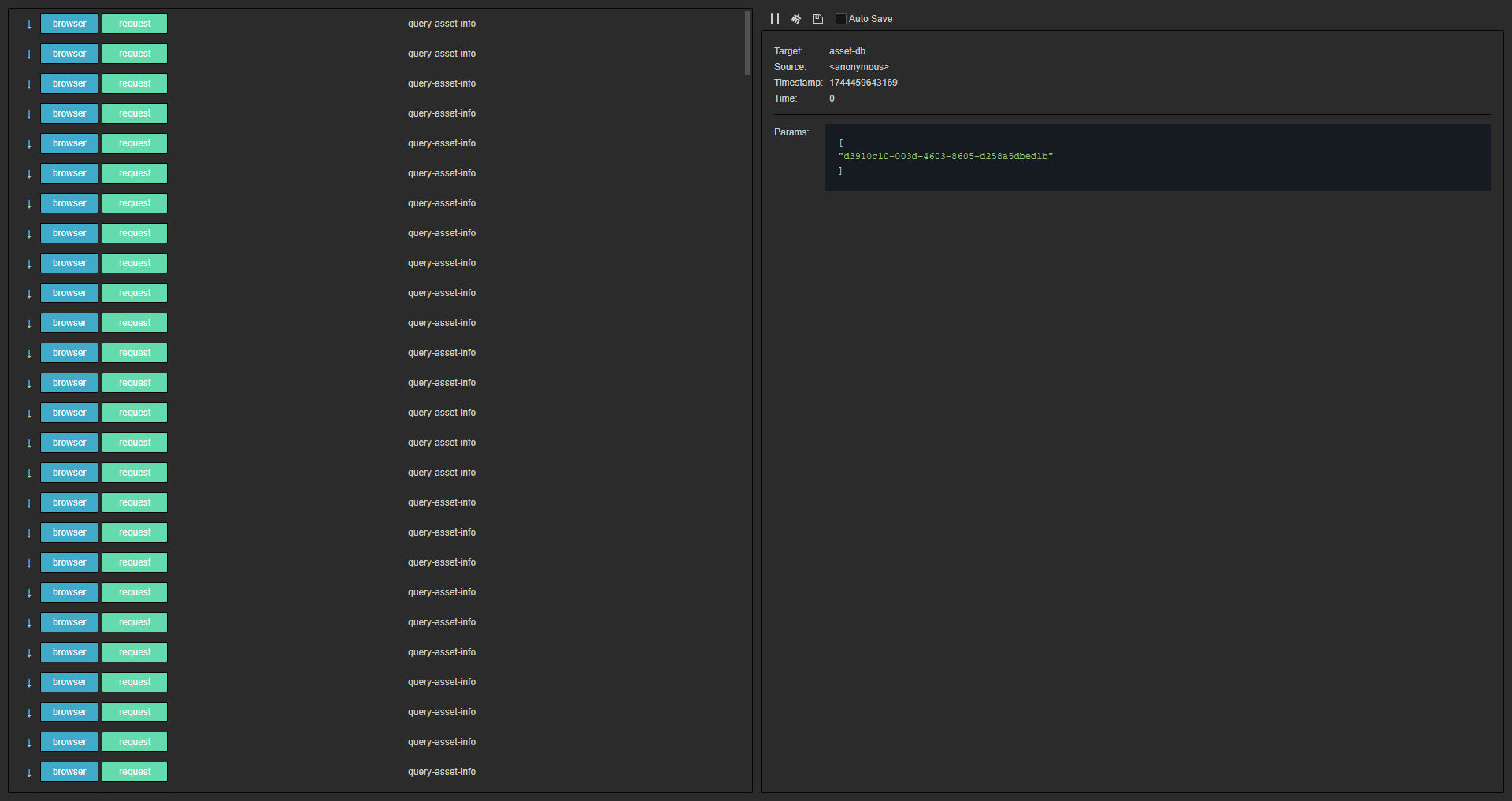Enable the Auto Save checkbox
The width and height of the screenshot is (1512, 801).
point(841,19)
